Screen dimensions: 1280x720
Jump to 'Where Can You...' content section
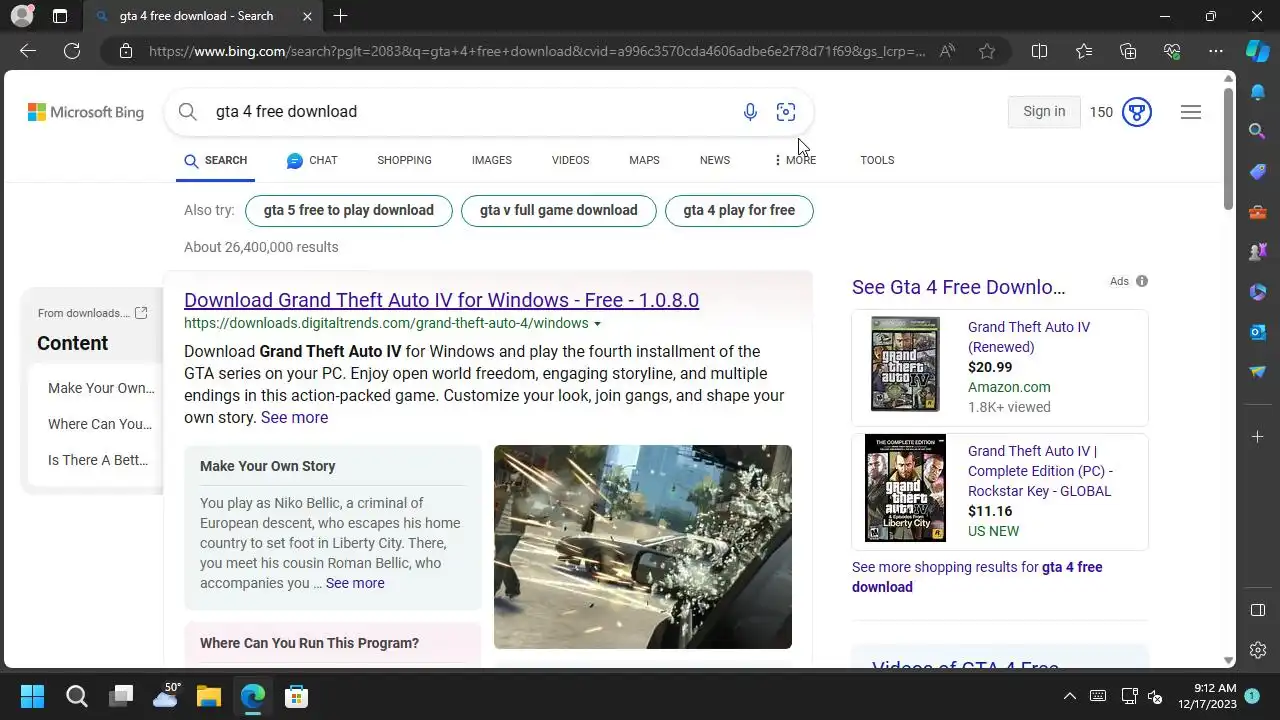coord(100,424)
